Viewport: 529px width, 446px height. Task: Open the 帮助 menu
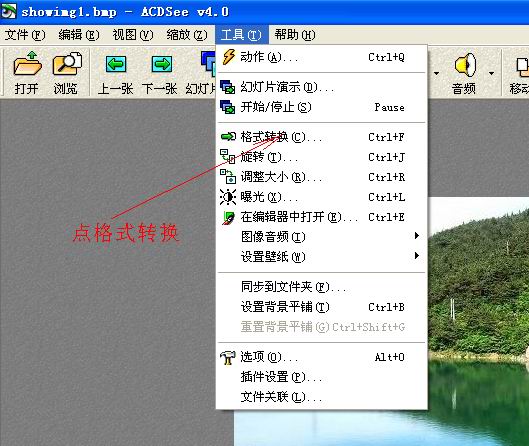tap(295, 35)
